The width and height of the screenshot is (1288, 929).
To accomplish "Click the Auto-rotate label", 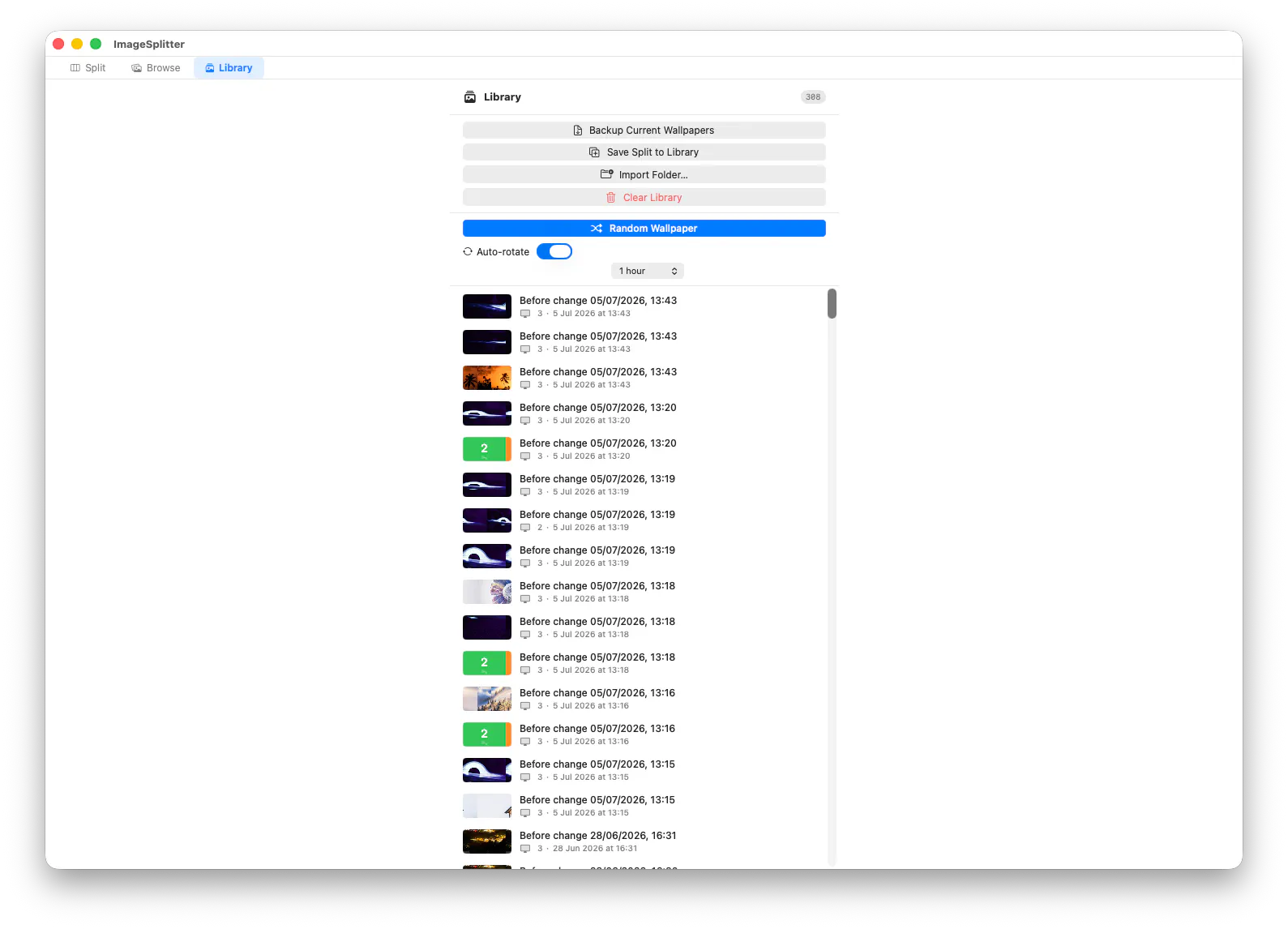I will 503,252.
